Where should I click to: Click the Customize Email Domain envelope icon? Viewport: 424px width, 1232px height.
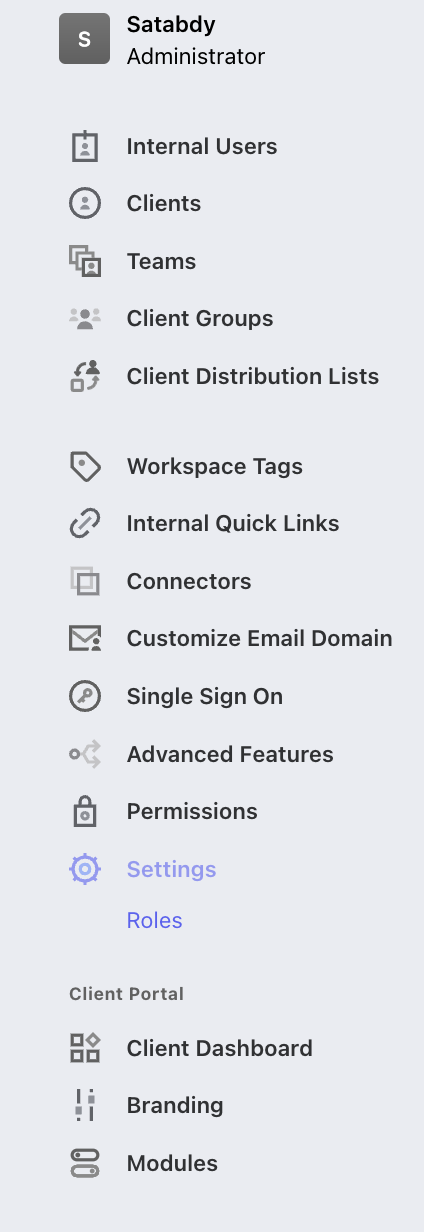pyautogui.click(x=85, y=639)
